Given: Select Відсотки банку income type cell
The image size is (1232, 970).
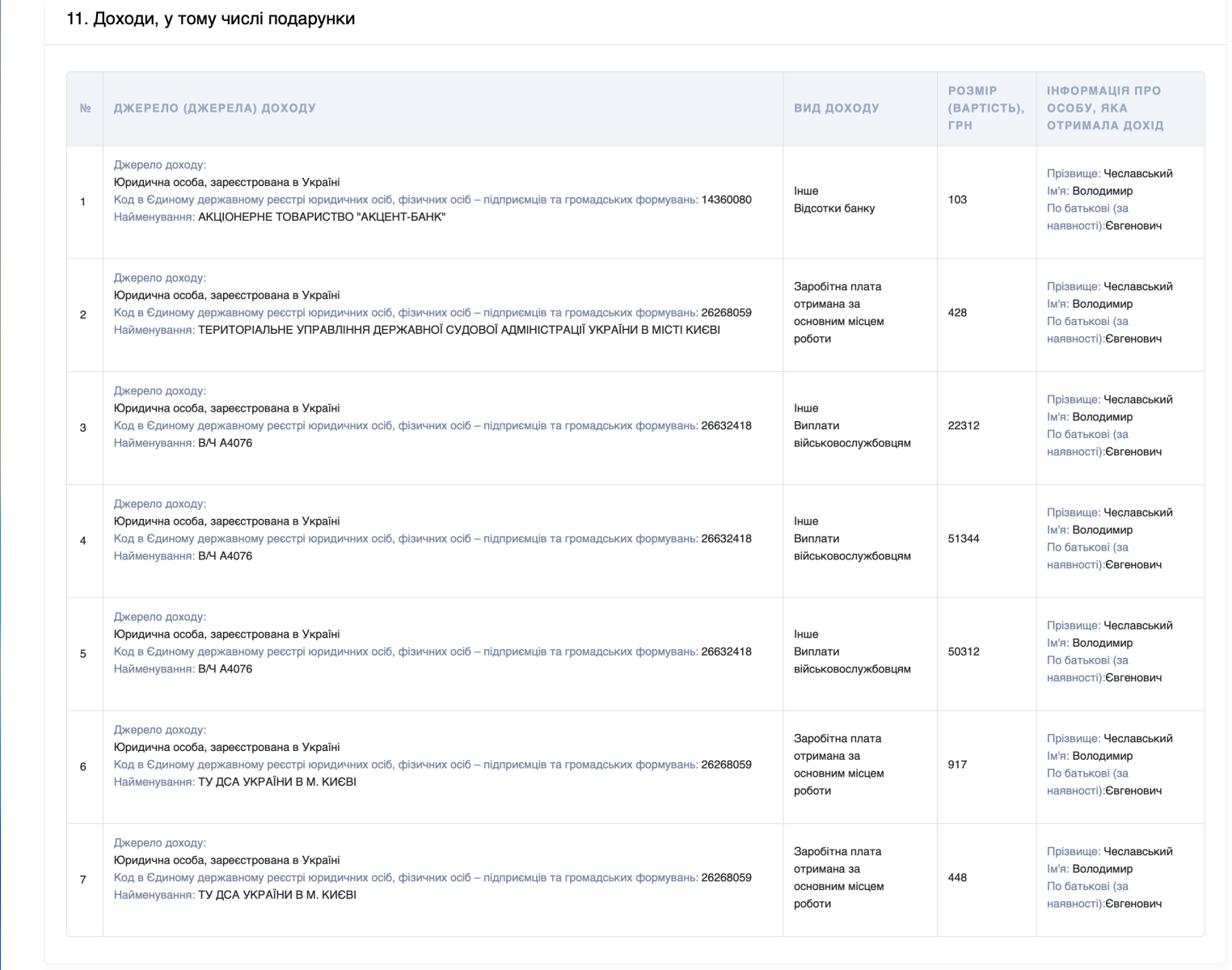Looking at the screenshot, I should click(834, 209).
